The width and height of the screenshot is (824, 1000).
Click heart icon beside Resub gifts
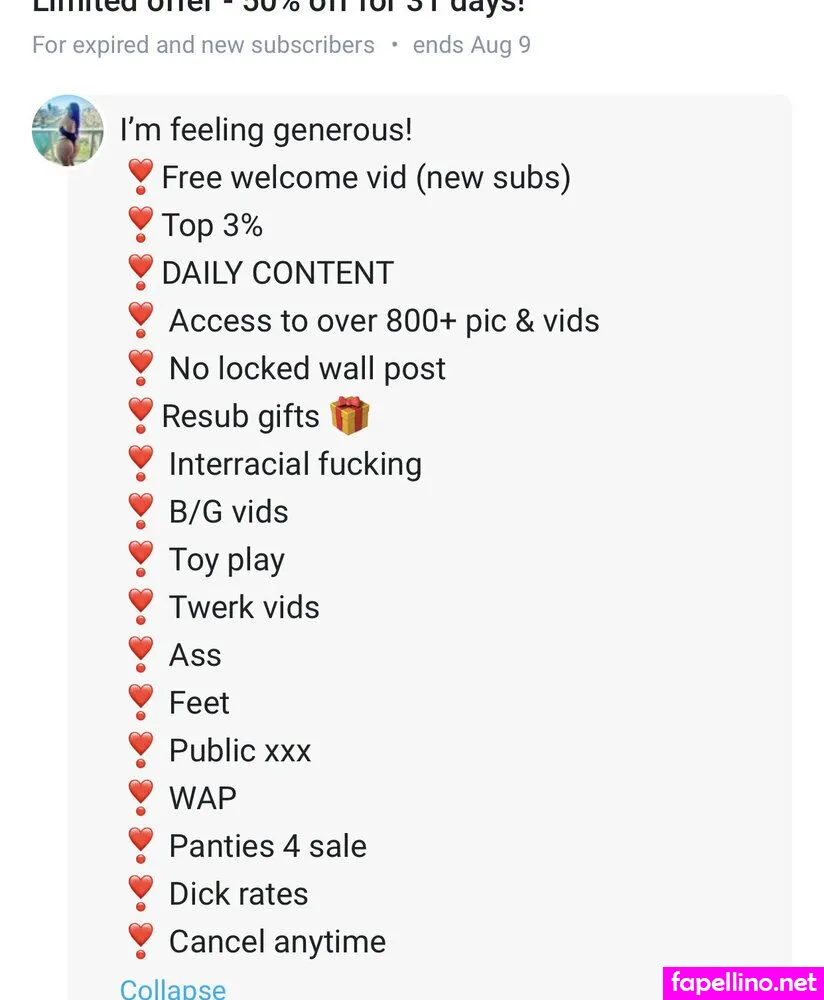[141, 416]
